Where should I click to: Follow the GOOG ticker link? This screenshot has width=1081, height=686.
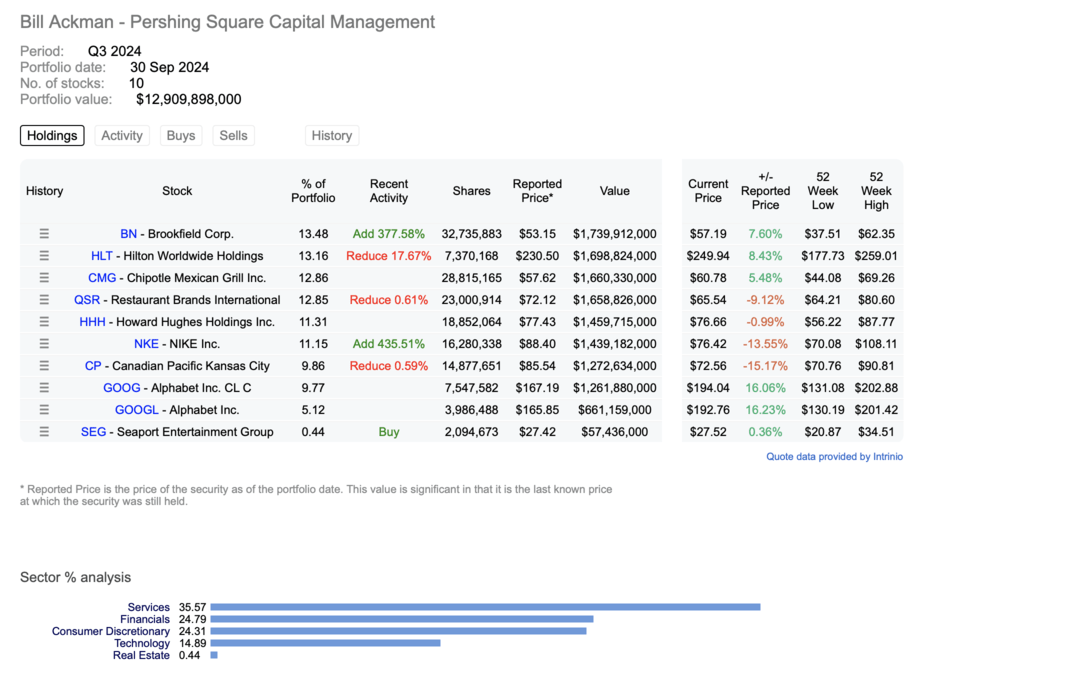121,387
